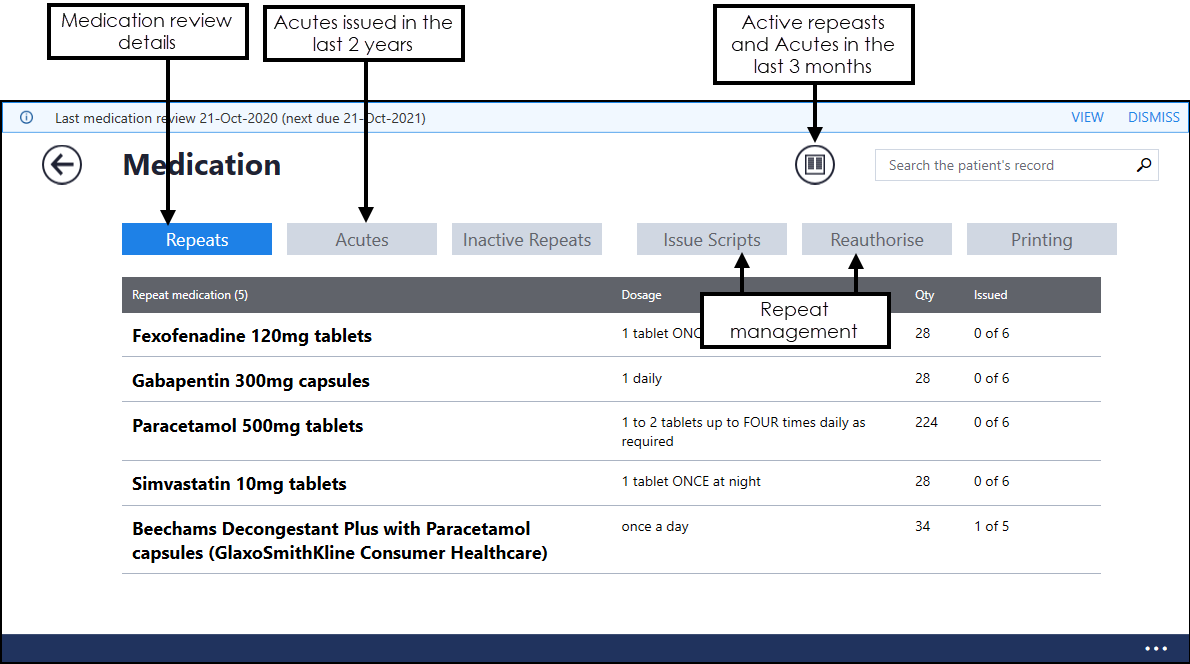Open the Printing tab
Viewport: 1190px width, 664px height.
pyautogui.click(x=1041, y=240)
